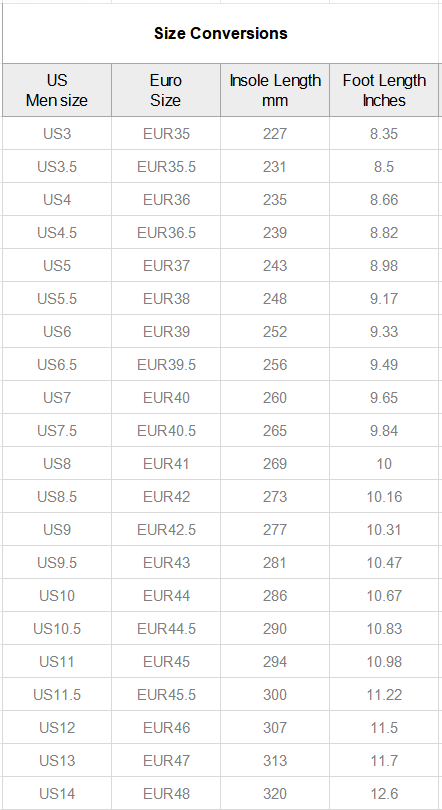Select the US3 cell
The image size is (442, 810).
point(57,133)
